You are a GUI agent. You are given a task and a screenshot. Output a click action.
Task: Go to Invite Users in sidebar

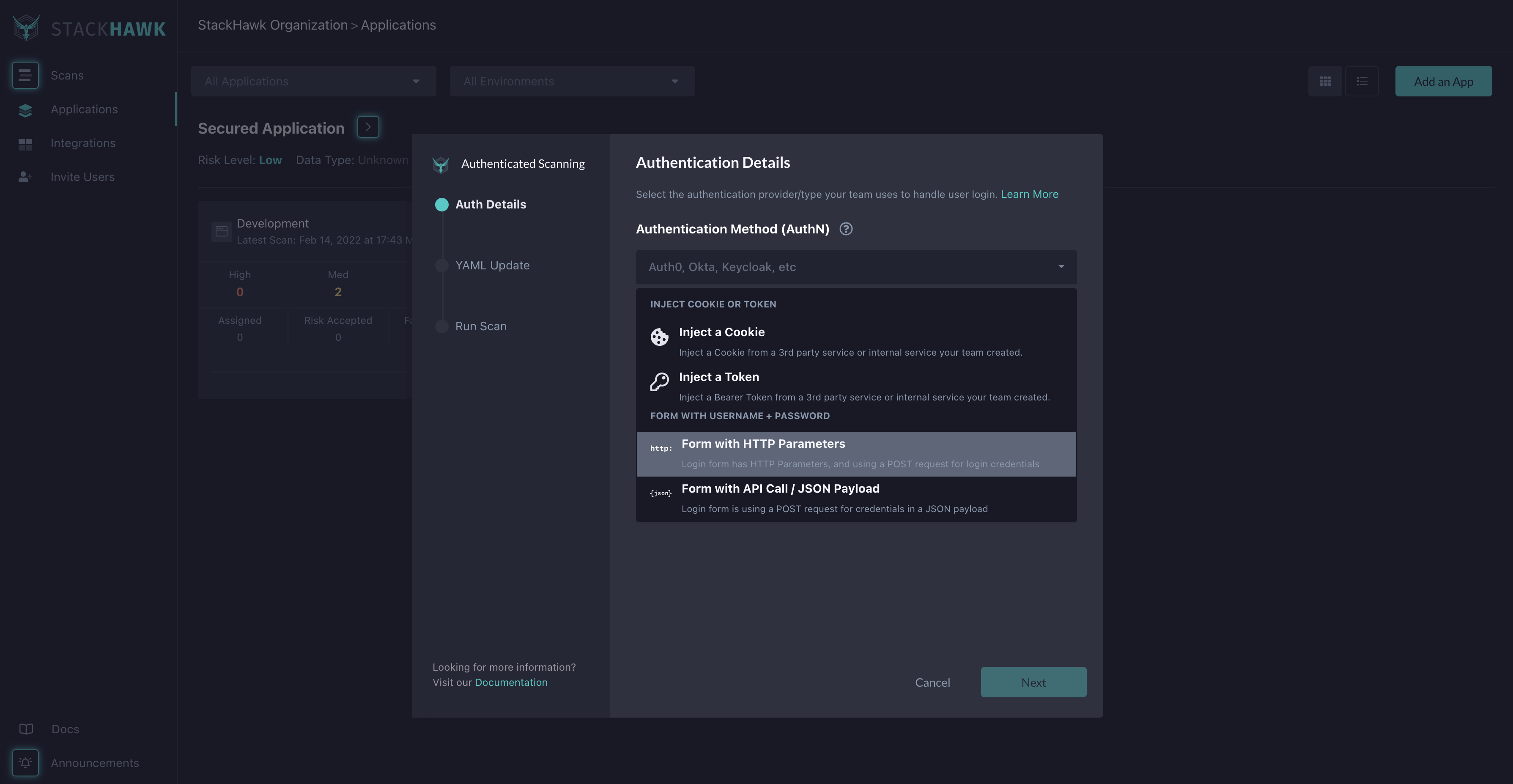click(x=82, y=177)
